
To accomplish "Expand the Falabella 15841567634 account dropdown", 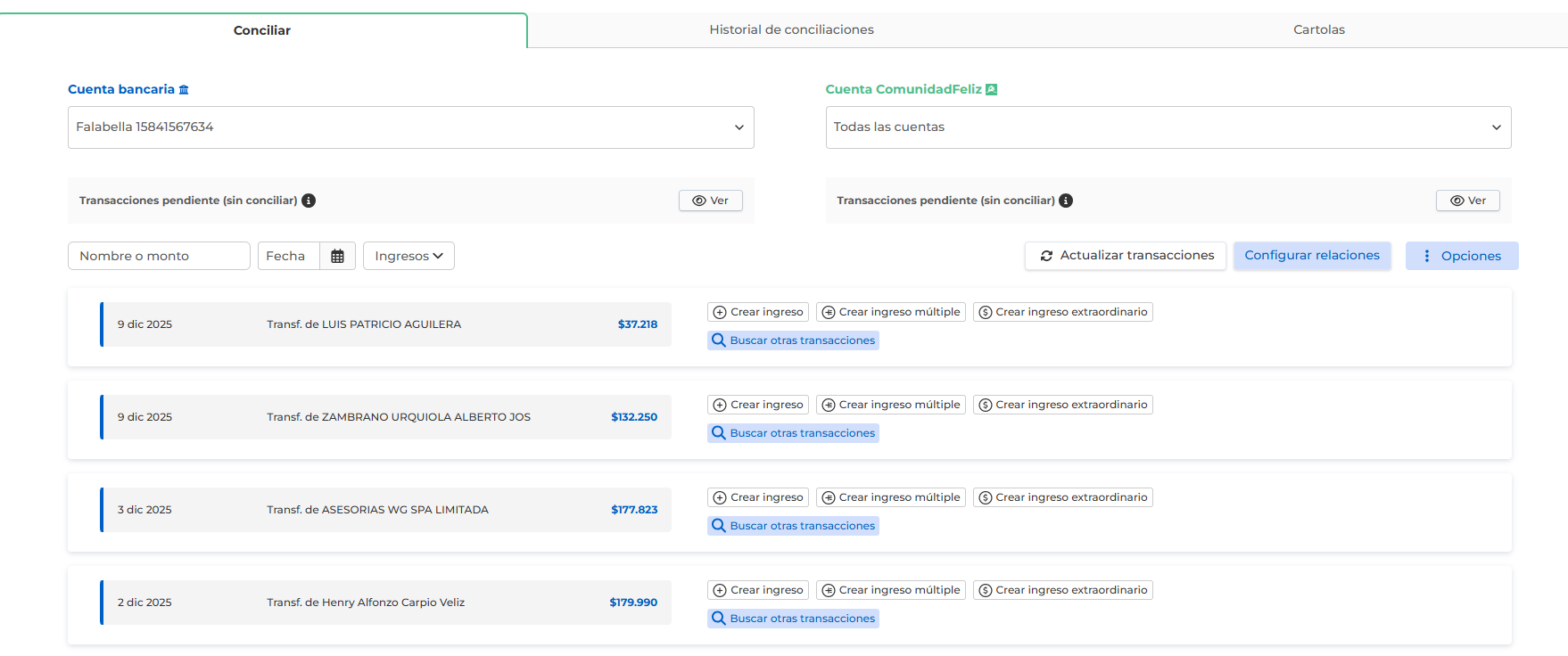I will (410, 127).
